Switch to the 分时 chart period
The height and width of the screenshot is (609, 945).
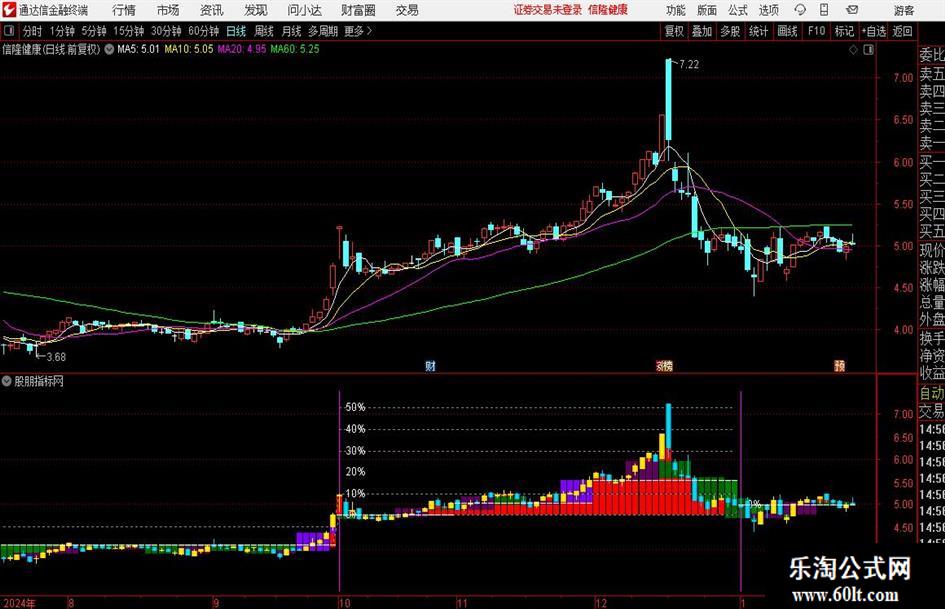click(x=33, y=31)
